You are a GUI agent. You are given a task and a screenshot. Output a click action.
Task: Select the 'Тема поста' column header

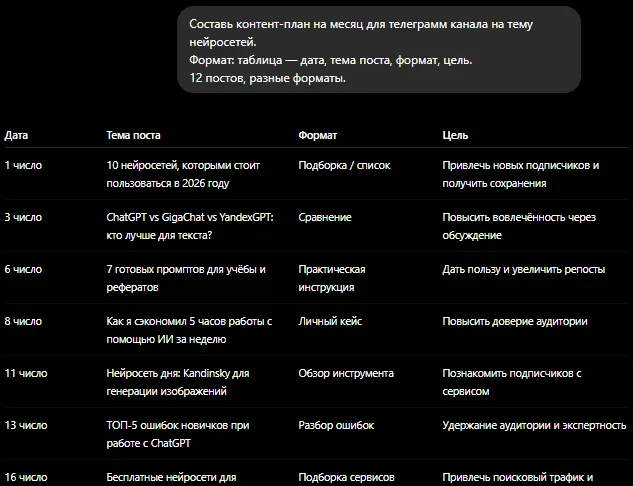click(133, 135)
